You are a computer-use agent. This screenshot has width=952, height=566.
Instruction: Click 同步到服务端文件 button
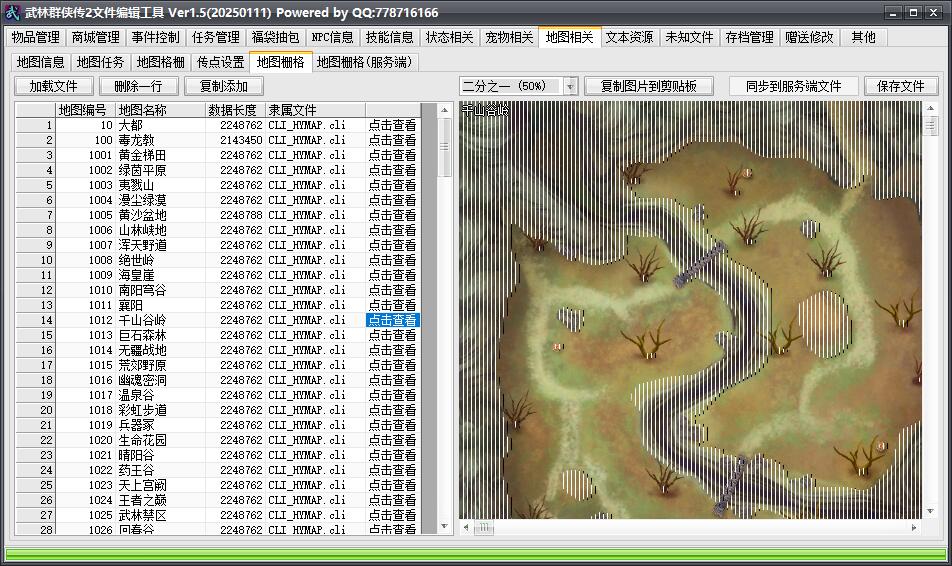(x=794, y=86)
